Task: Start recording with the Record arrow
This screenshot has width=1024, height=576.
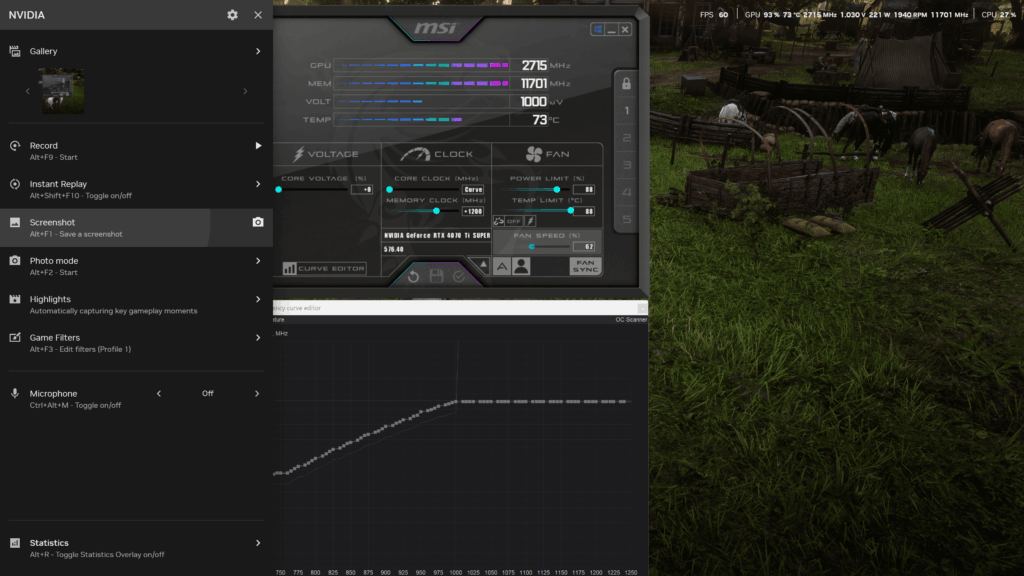Action: (x=258, y=146)
